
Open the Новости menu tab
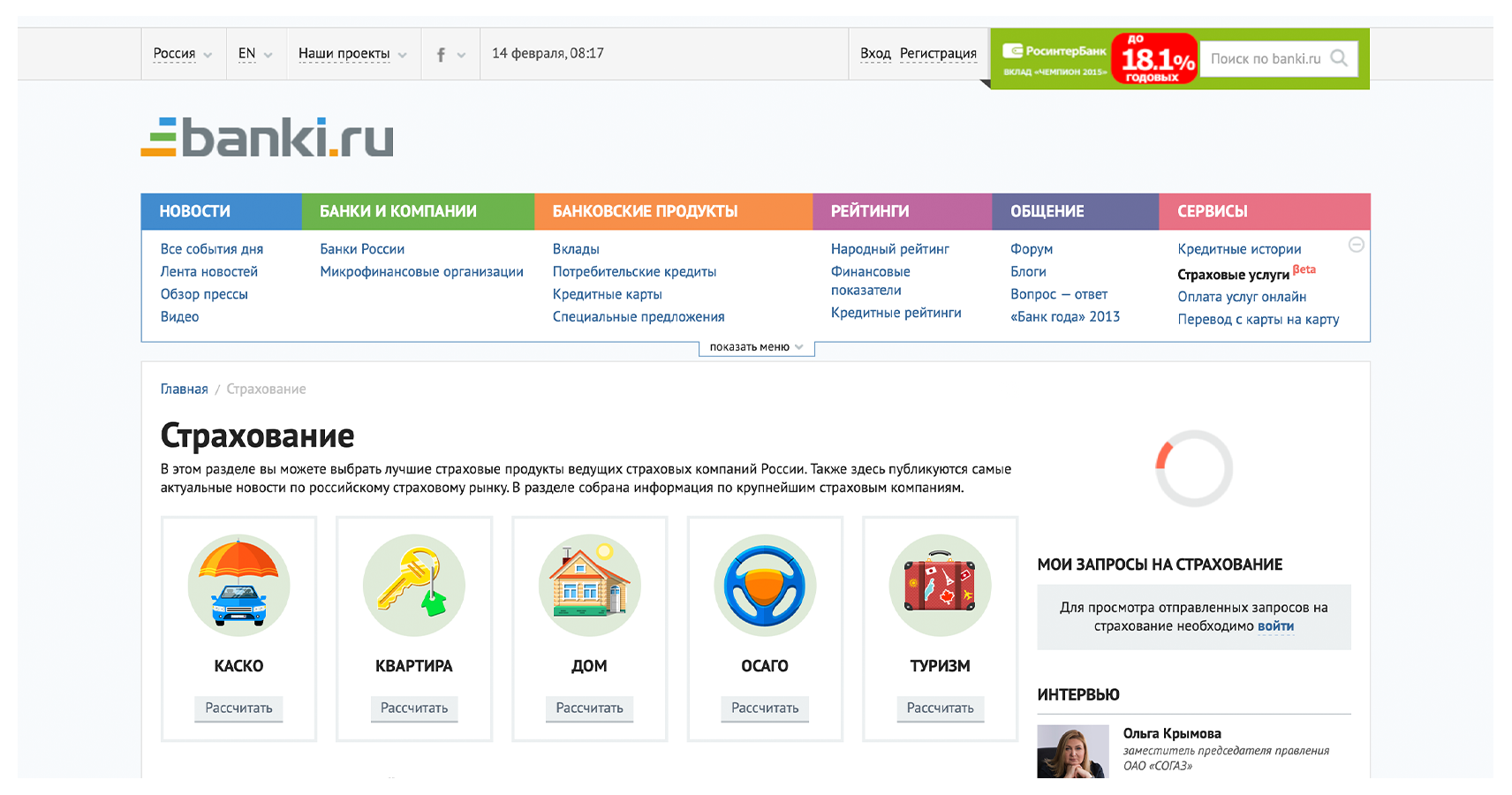coord(195,211)
